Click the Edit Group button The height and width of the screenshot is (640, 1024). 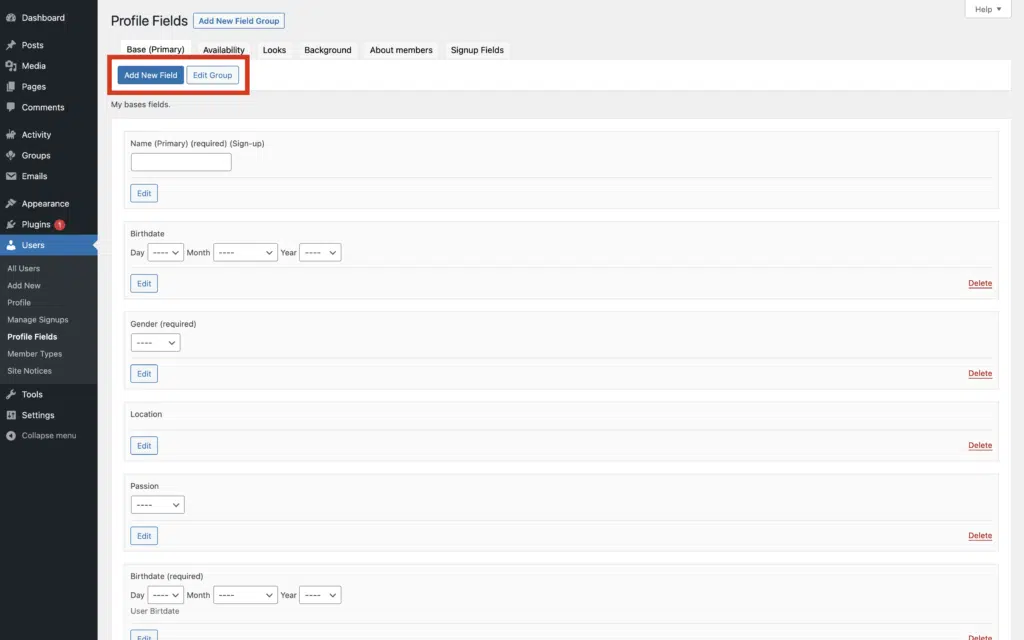click(x=212, y=75)
